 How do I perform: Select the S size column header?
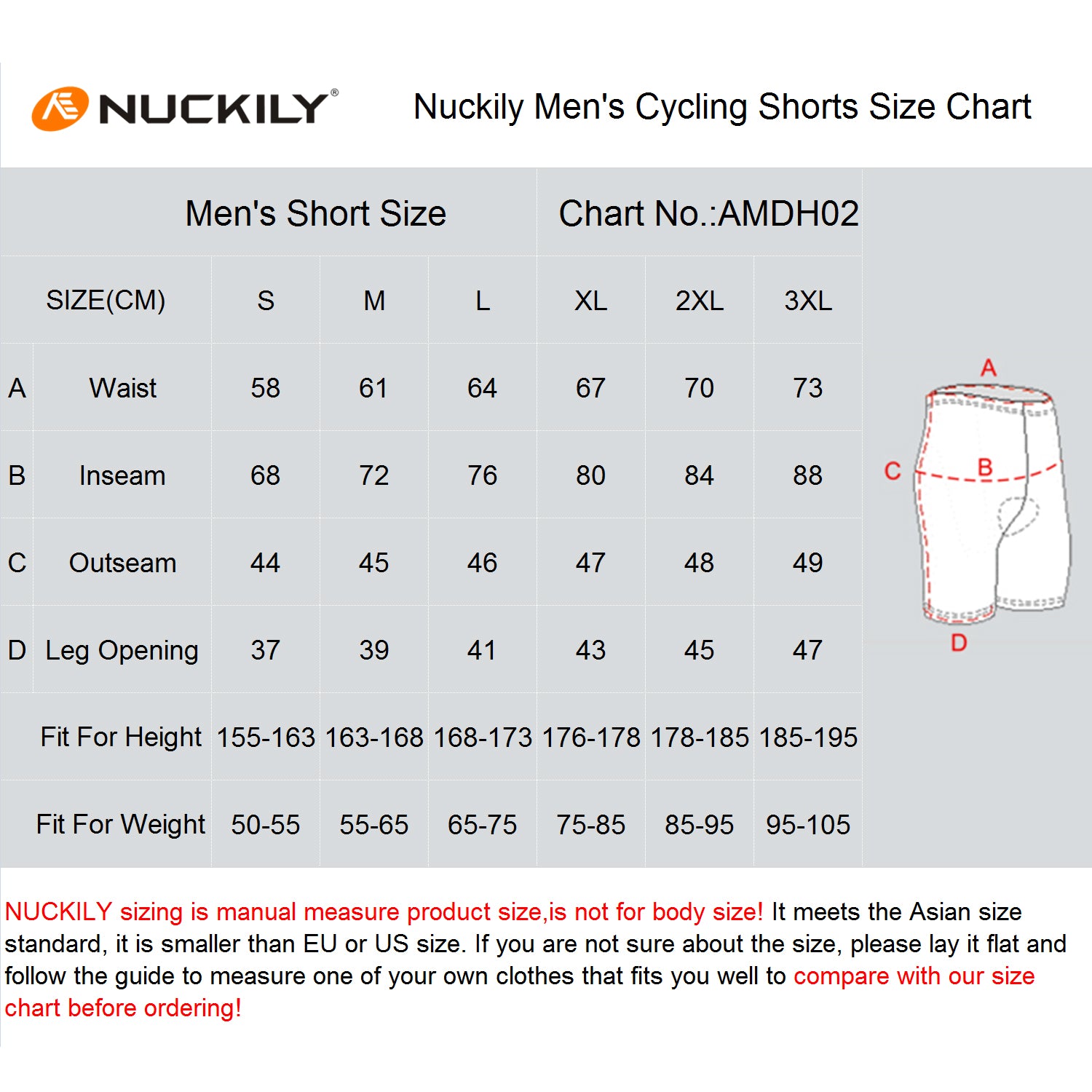266,301
